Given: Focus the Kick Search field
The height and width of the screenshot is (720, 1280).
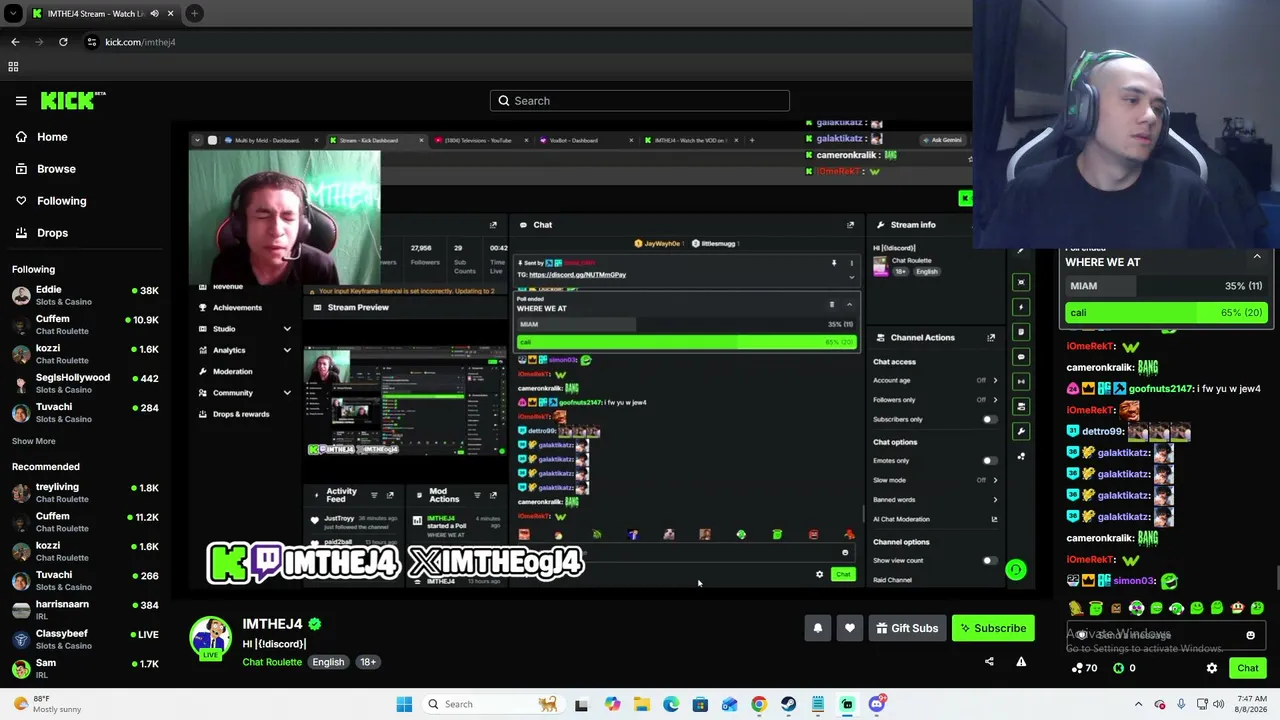Looking at the screenshot, I should pos(640,101).
